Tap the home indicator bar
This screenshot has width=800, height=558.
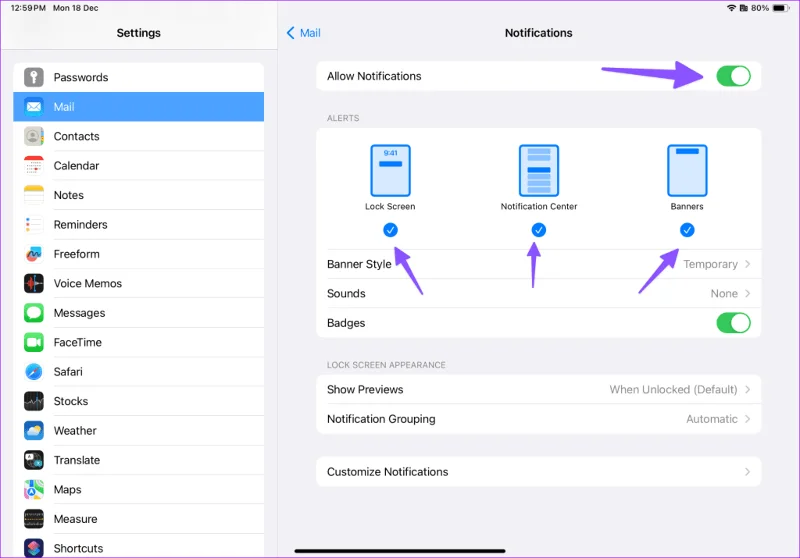(x=400, y=551)
